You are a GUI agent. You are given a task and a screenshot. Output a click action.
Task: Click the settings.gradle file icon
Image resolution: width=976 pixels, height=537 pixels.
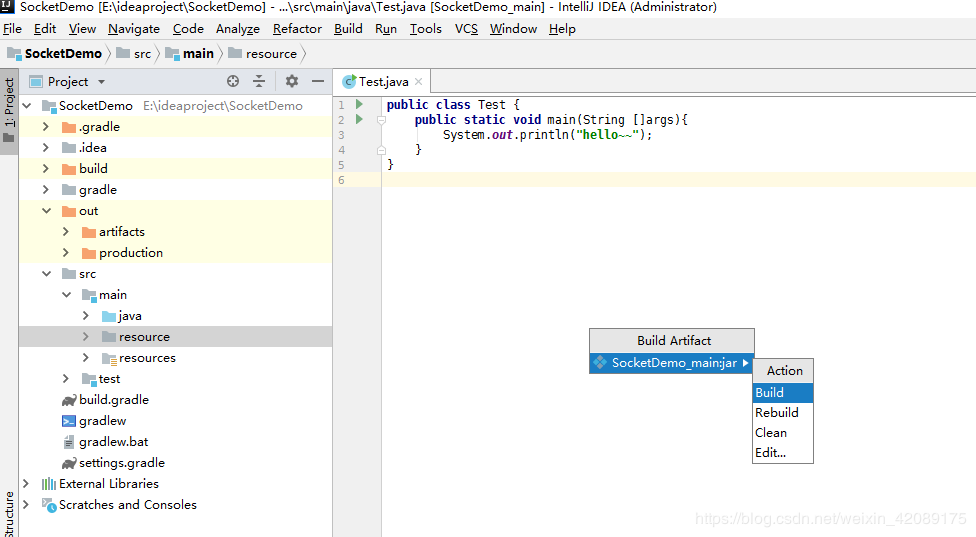point(68,464)
